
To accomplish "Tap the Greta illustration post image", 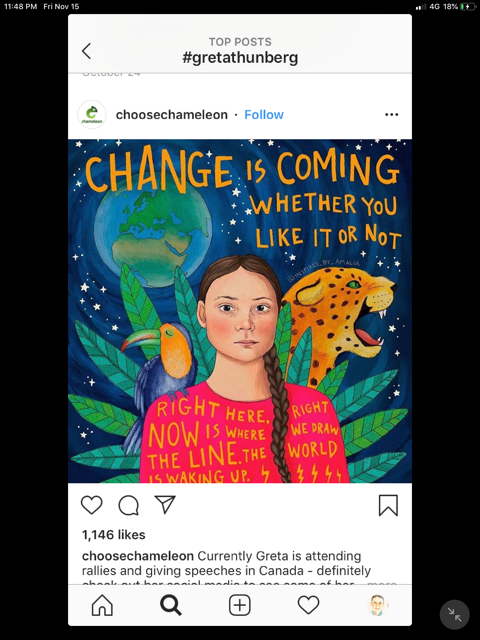I will click(240, 311).
